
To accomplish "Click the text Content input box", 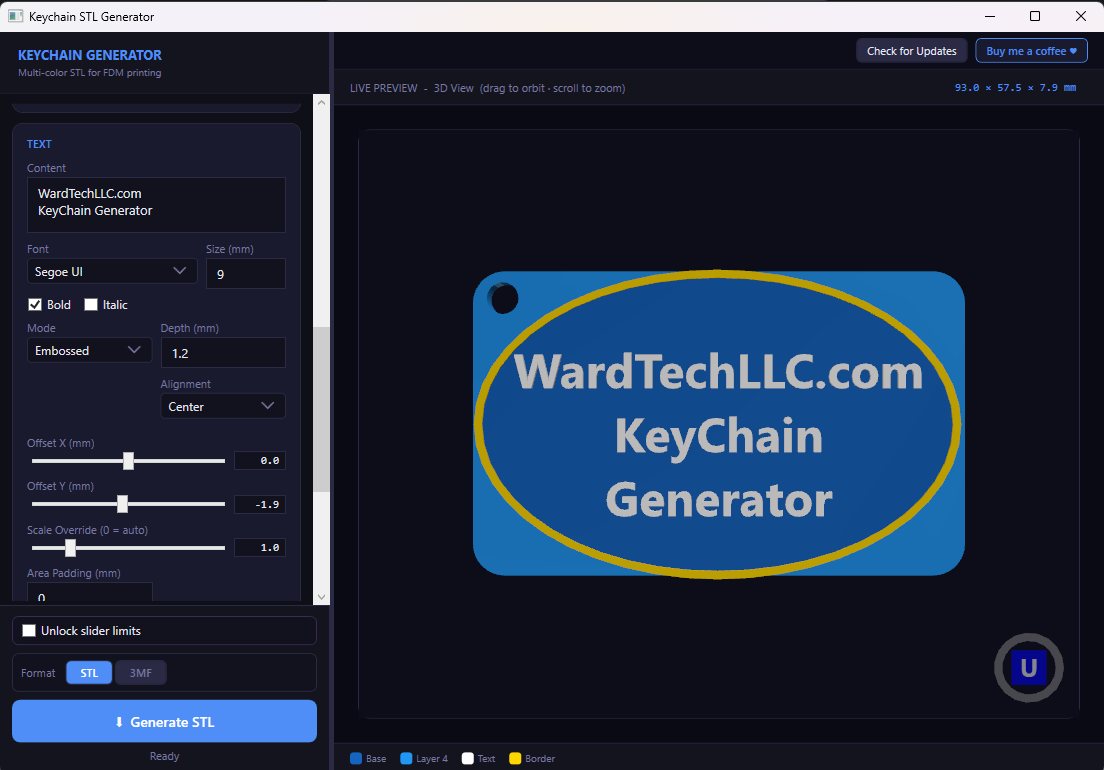I will pos(156,205).
